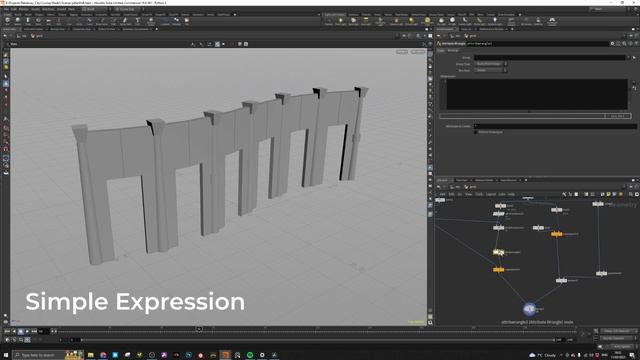This screenshot has height=360, width=640.
Task: Add a Gamepad Camera from shelf
Action: tap(552, 21)
